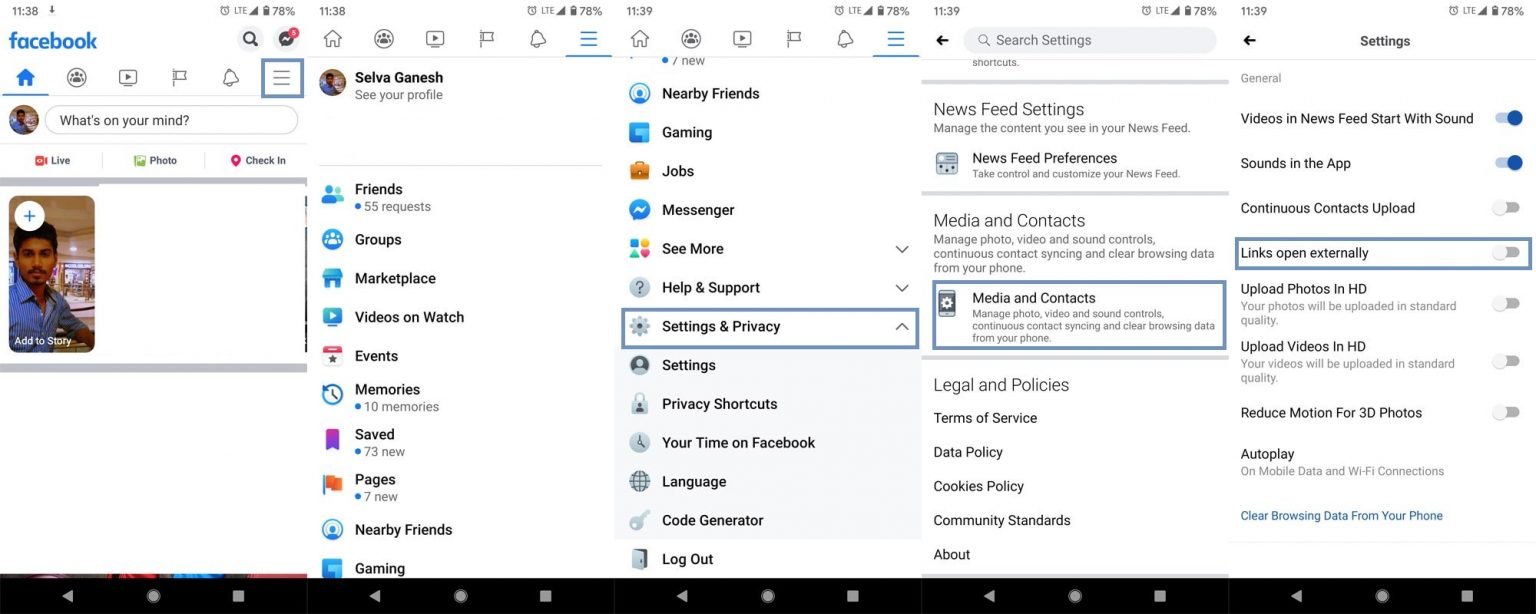
Task: Select the Nearby Friends icon
Action: click(x=640, y=93)
